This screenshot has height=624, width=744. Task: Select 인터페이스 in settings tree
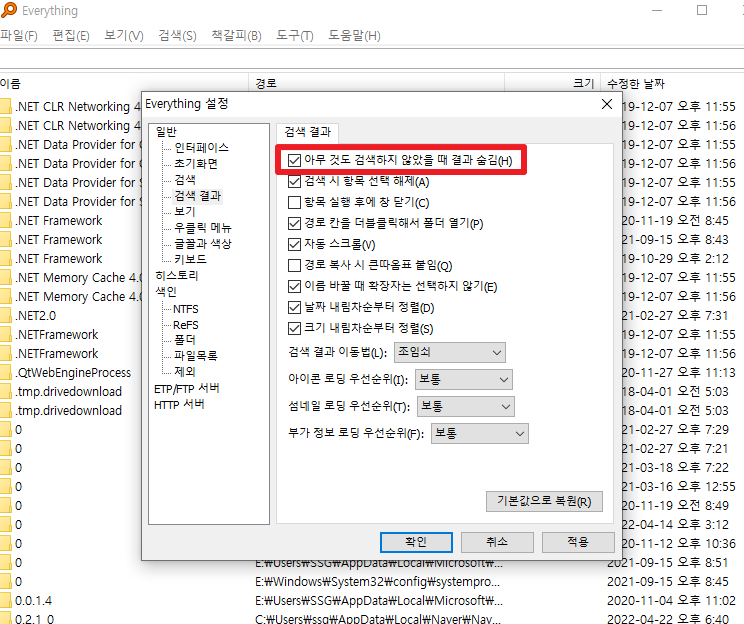tap(201, 148)
